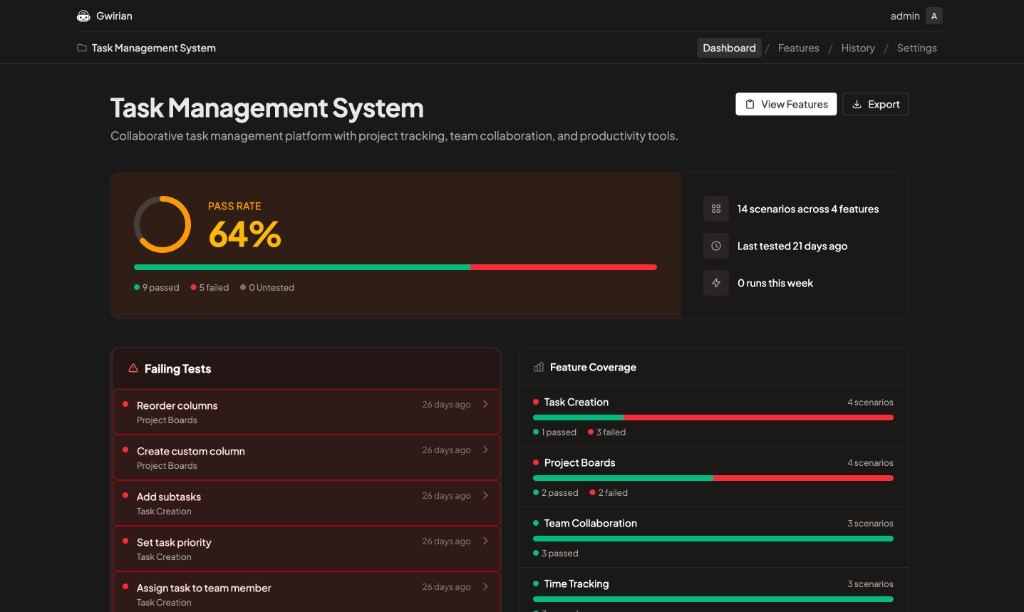Click the grid icon next to 14 scenarios
The image size is (1024, 612).
[x=715, y=209]
